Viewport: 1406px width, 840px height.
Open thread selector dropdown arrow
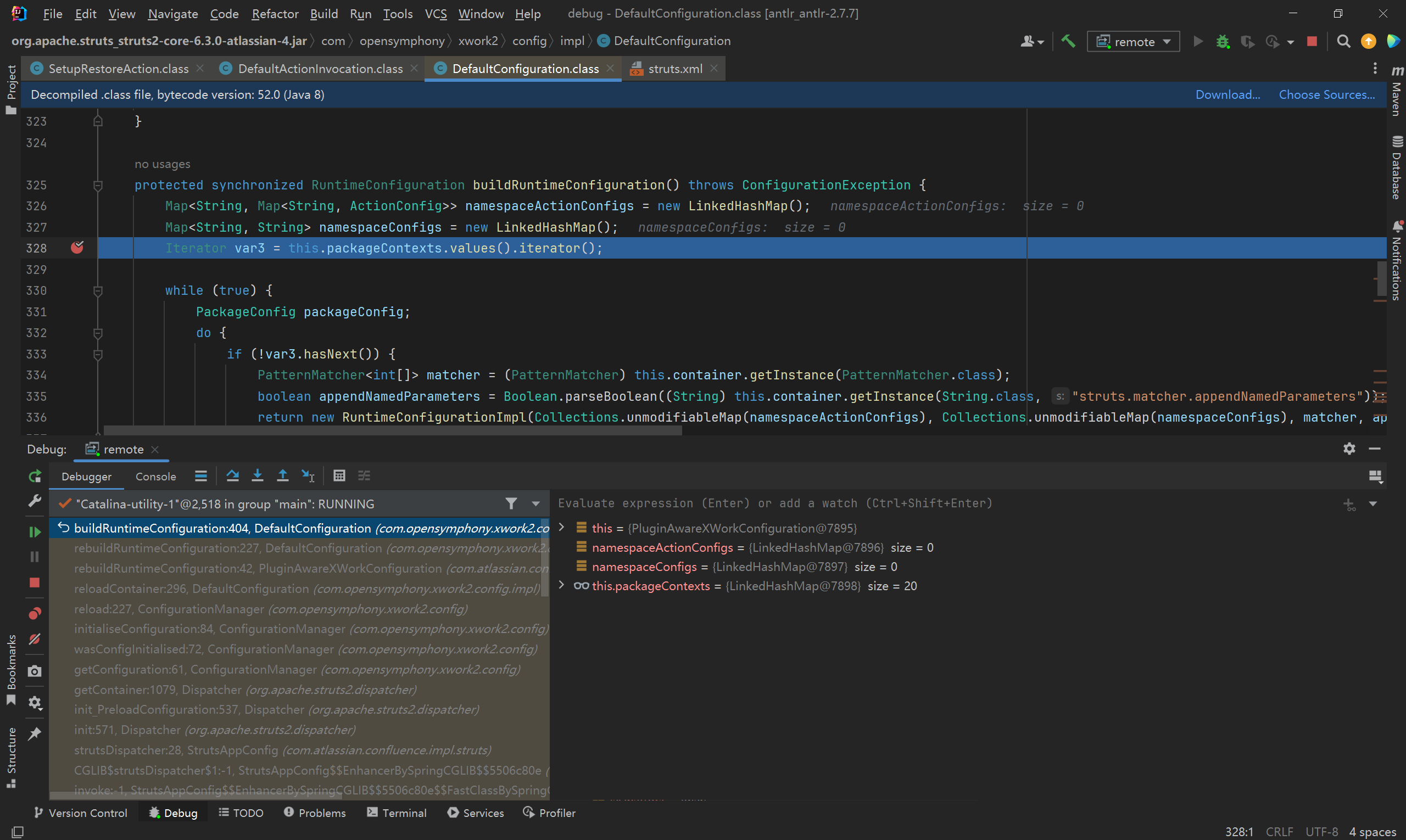coord(535,503)
